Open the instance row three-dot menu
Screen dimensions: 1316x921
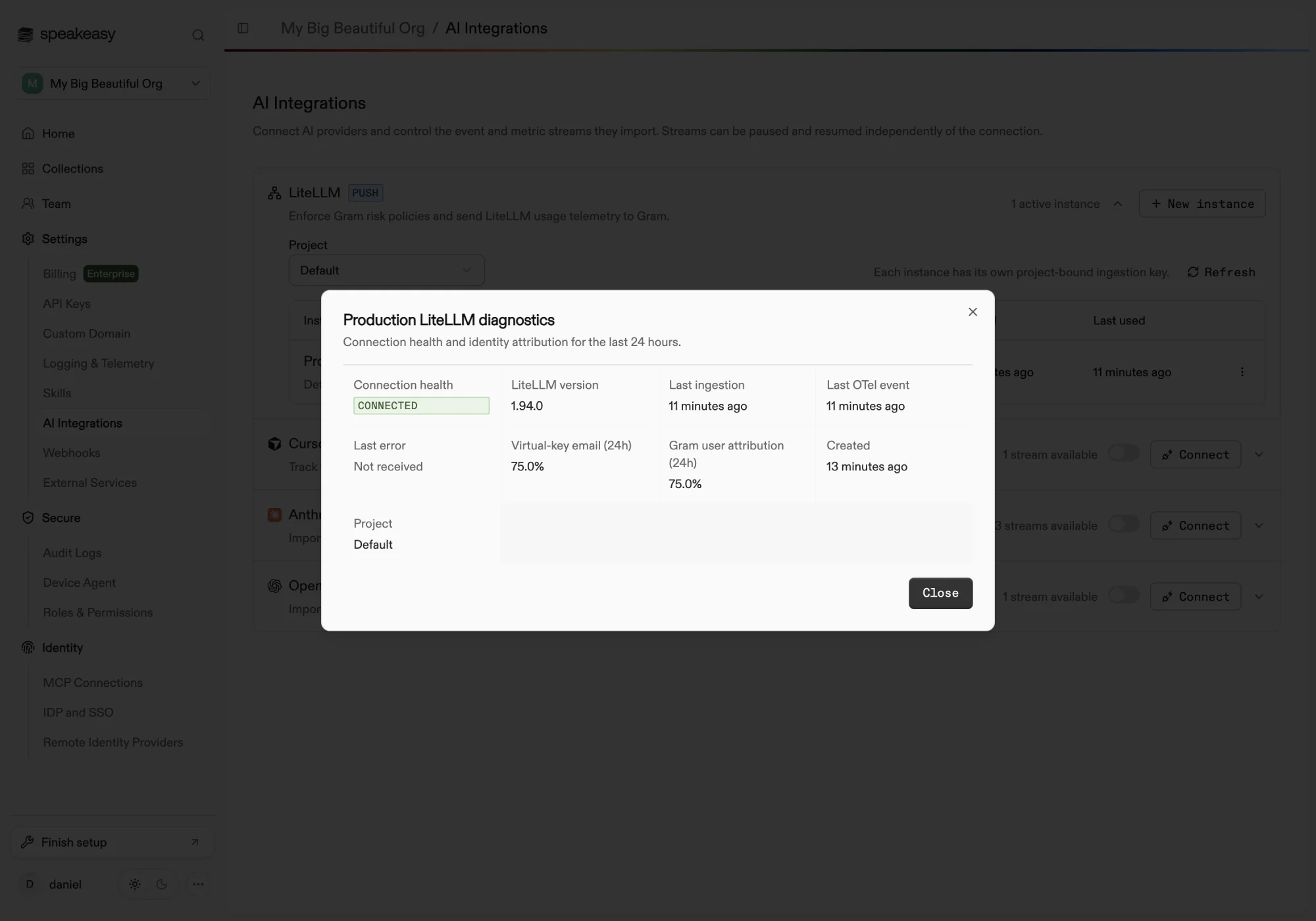pos(1242,372)
